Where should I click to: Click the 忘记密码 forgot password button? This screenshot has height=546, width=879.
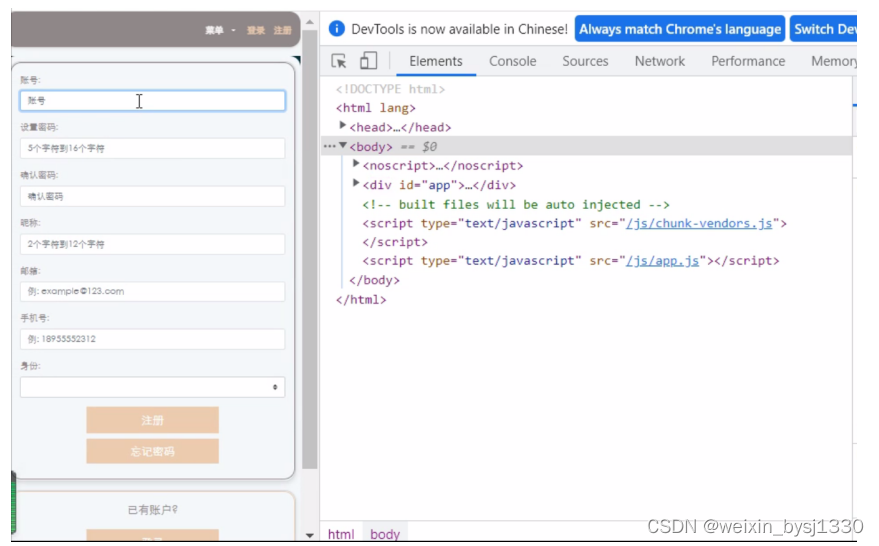click(x=152, y=451)
